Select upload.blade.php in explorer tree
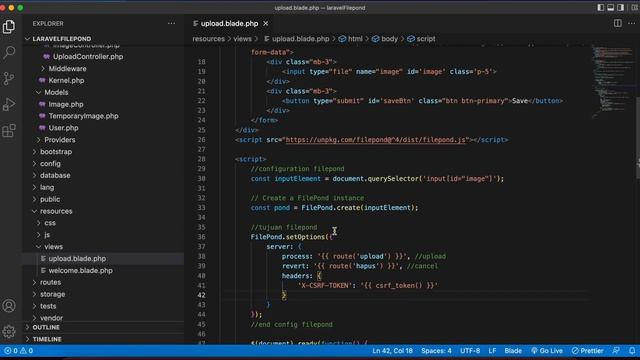Screen dimensions: 640x360 [x=77, y=258]
